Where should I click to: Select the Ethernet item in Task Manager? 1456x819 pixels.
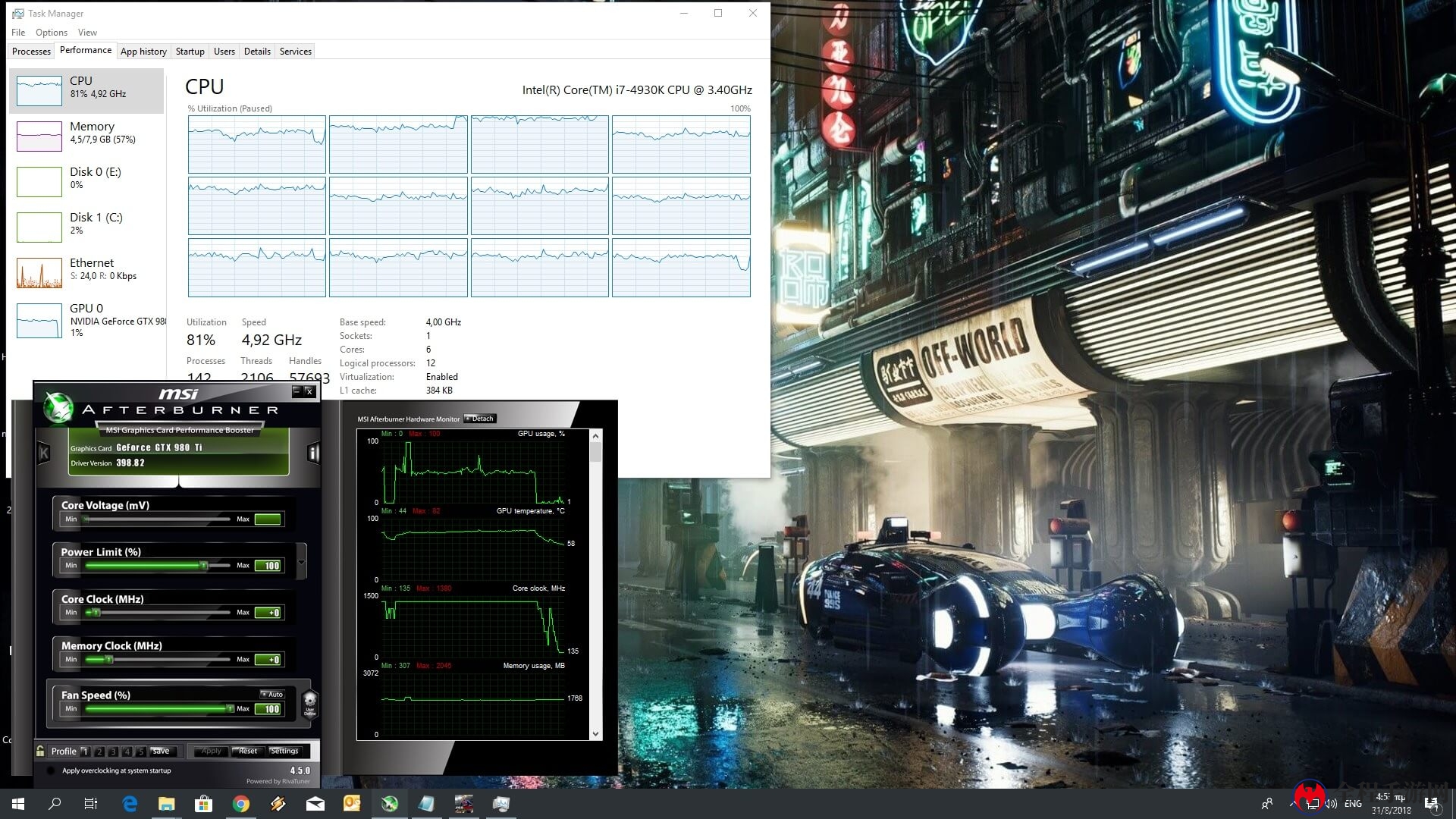86,272
